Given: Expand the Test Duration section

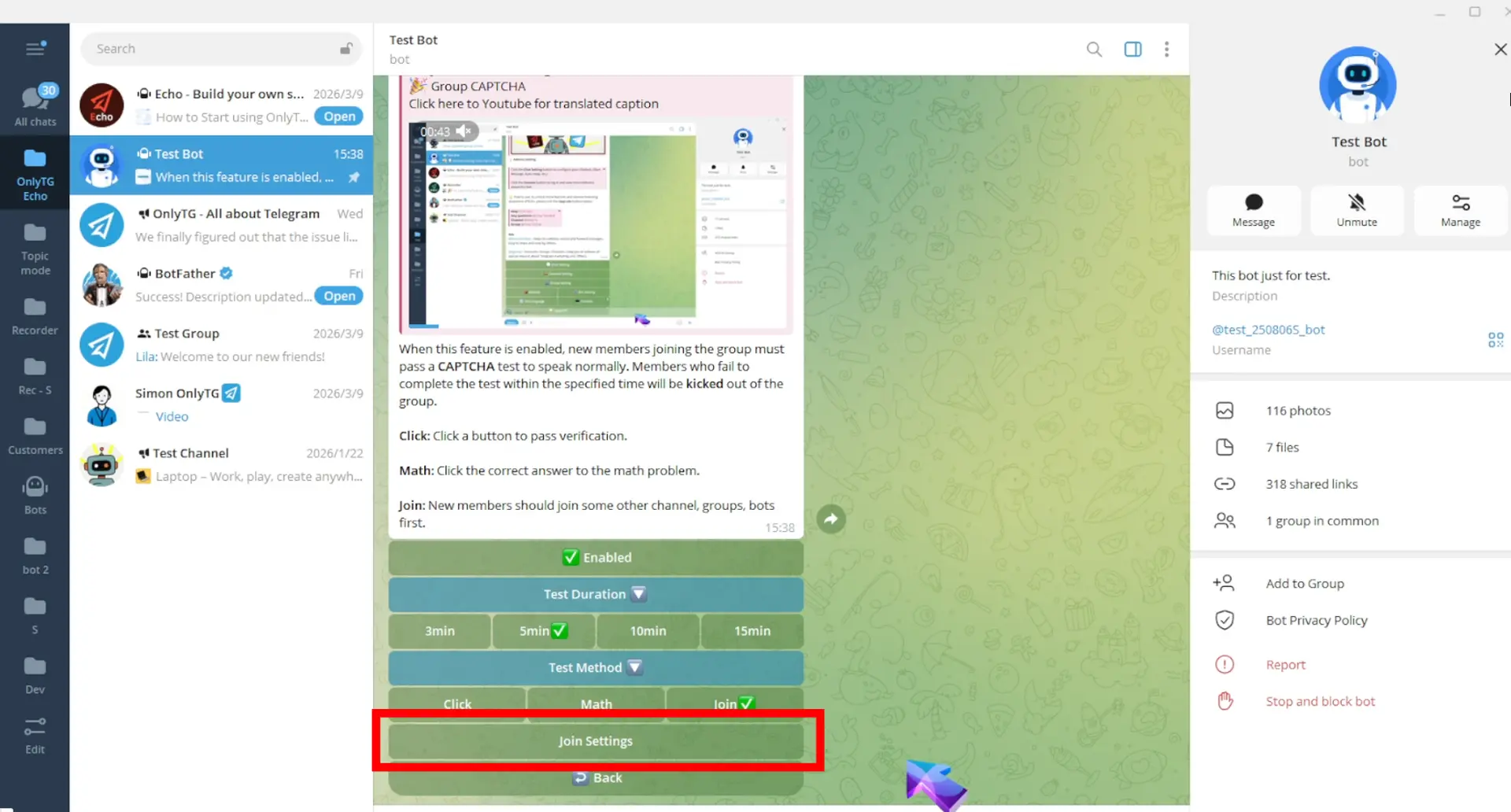Looking at the screenshot, I should [x=596, y=595].
